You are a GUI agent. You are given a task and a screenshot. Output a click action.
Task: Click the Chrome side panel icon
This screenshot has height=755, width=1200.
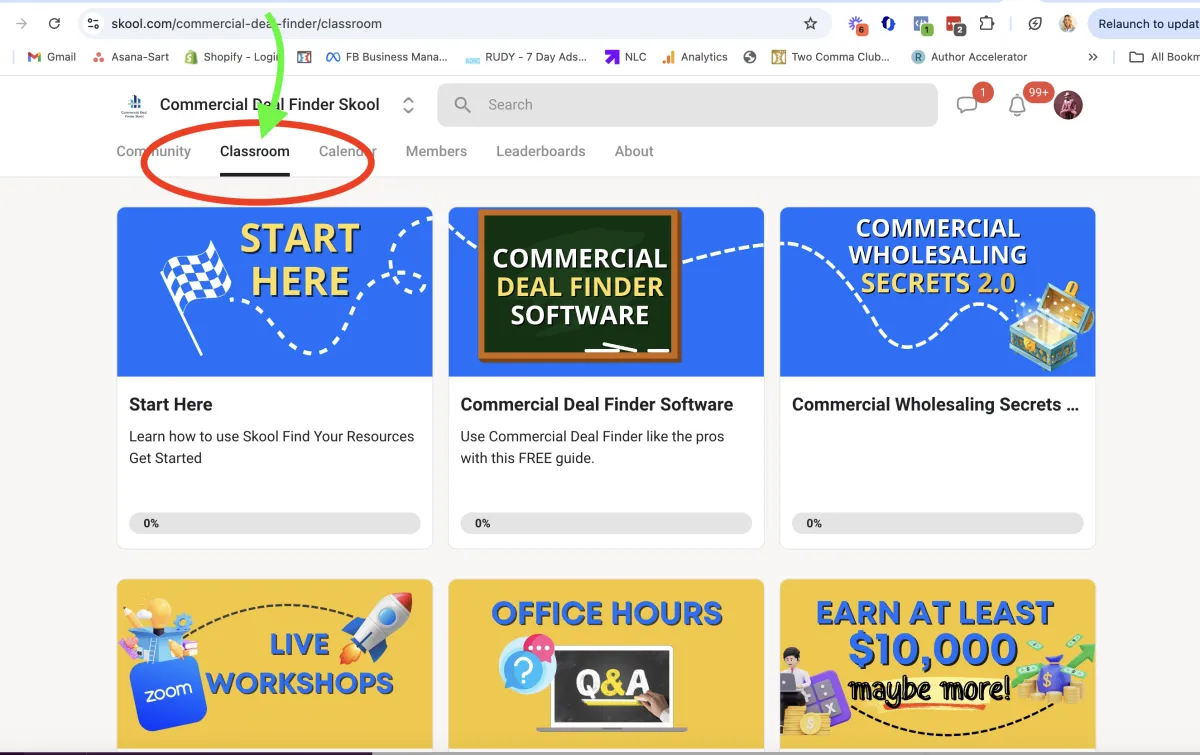tap(1035, 23)
